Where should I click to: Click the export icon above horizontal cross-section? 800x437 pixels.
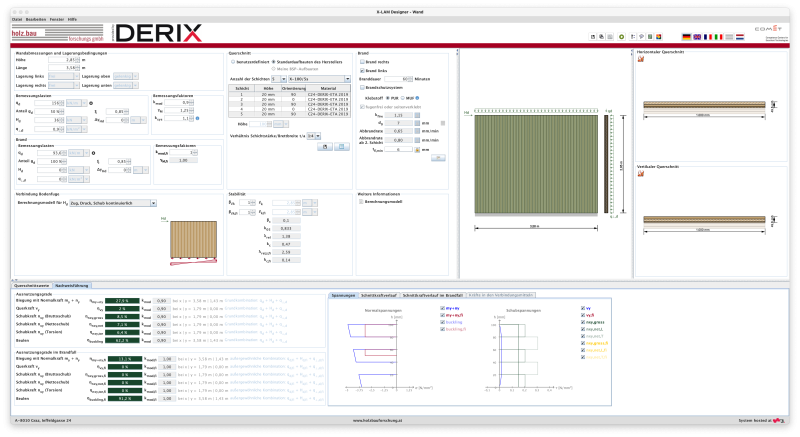point(641,59)
